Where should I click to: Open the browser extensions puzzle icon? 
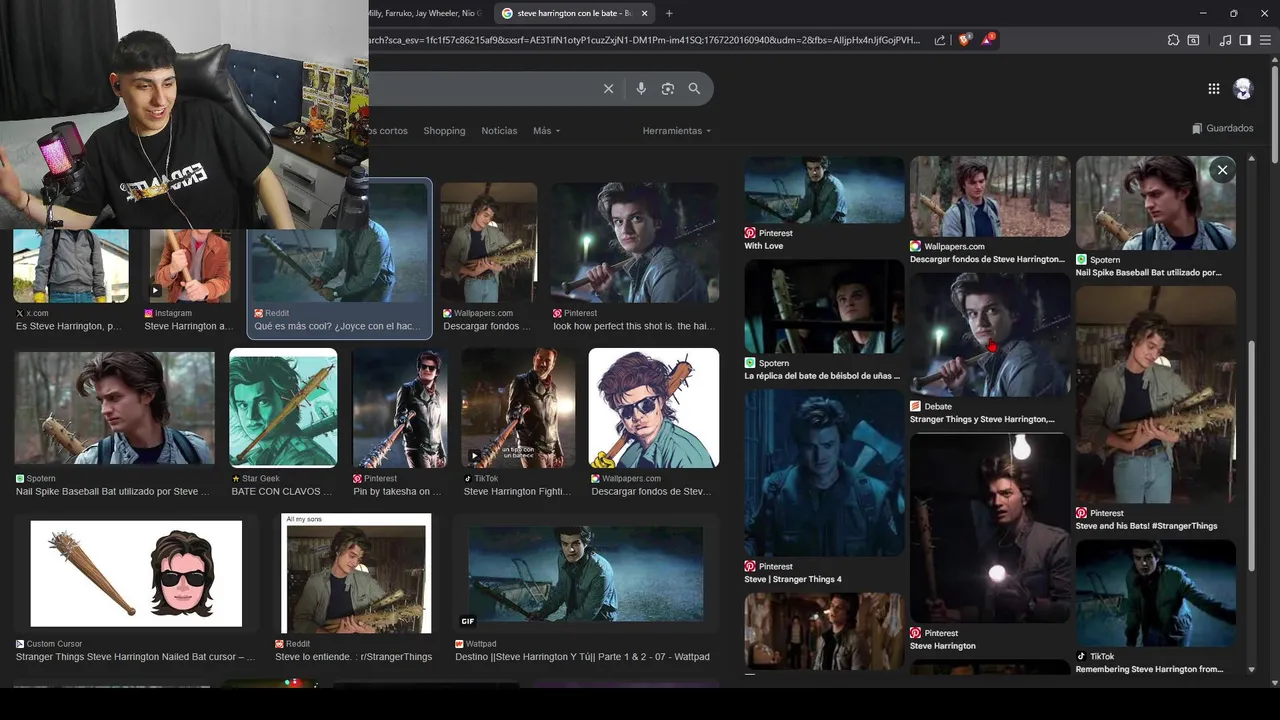point(1173,40)
